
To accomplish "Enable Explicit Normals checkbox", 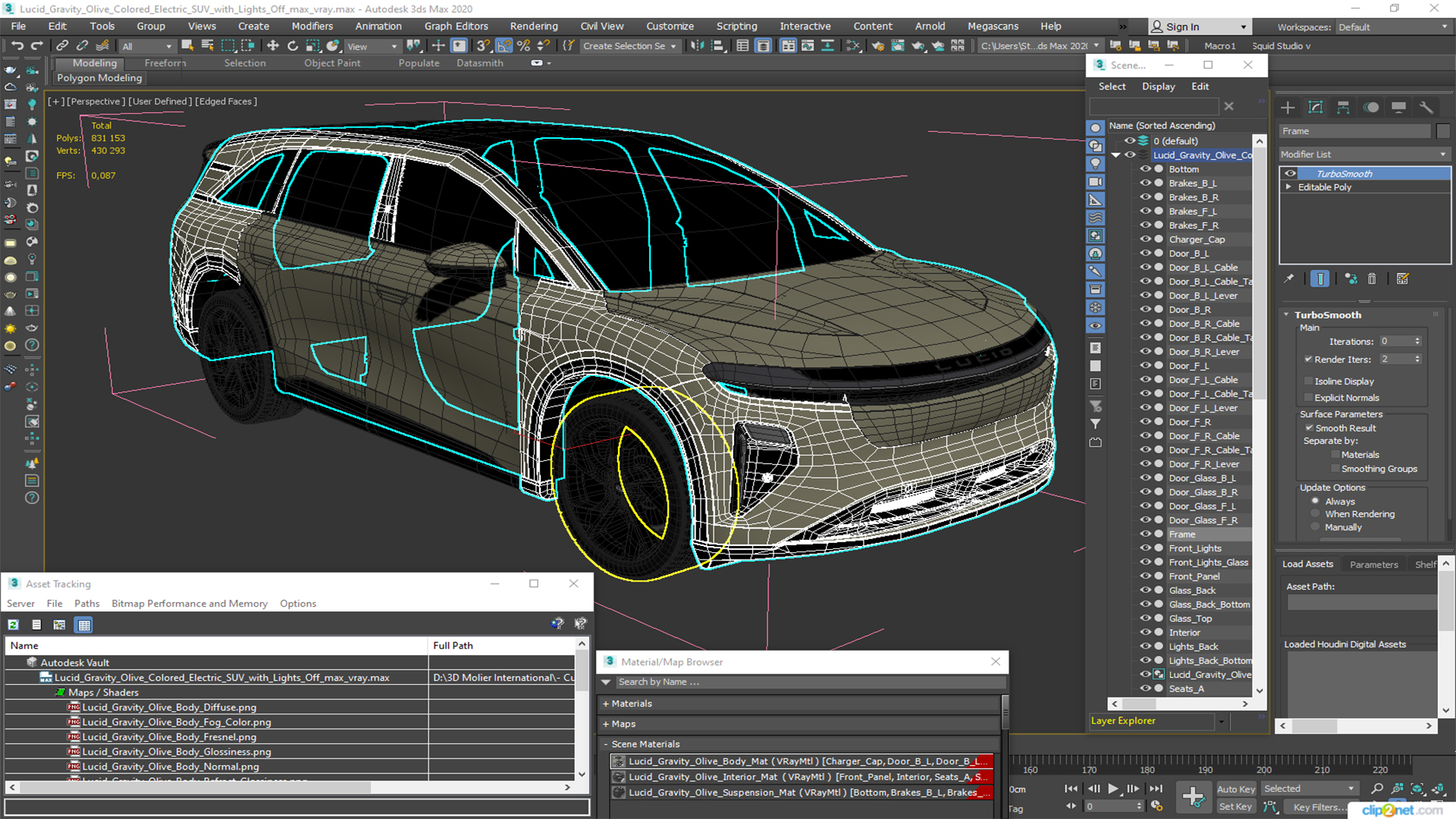I will (x=1308, y=398).
